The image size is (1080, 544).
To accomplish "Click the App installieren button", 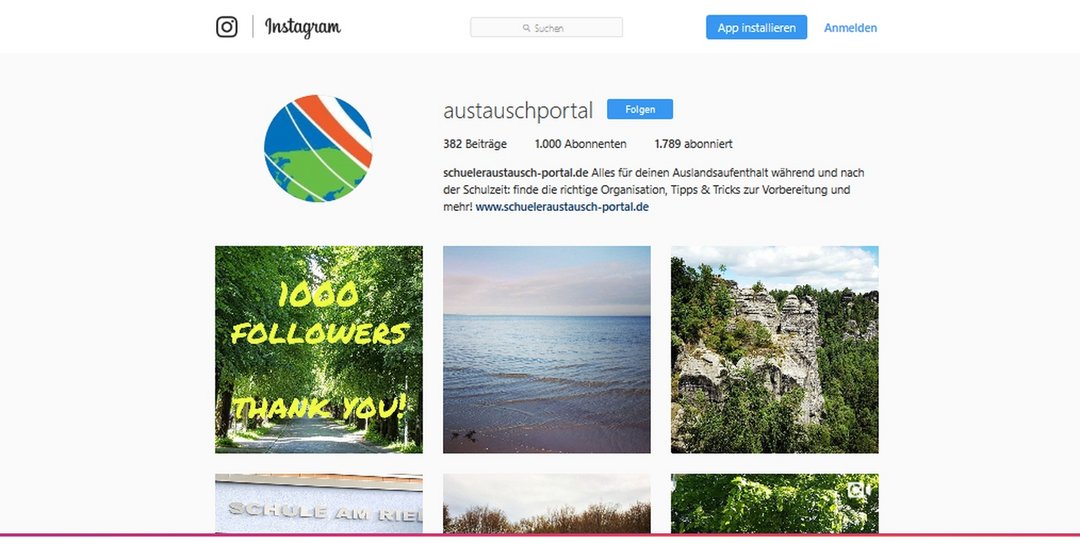I will 756,28.
